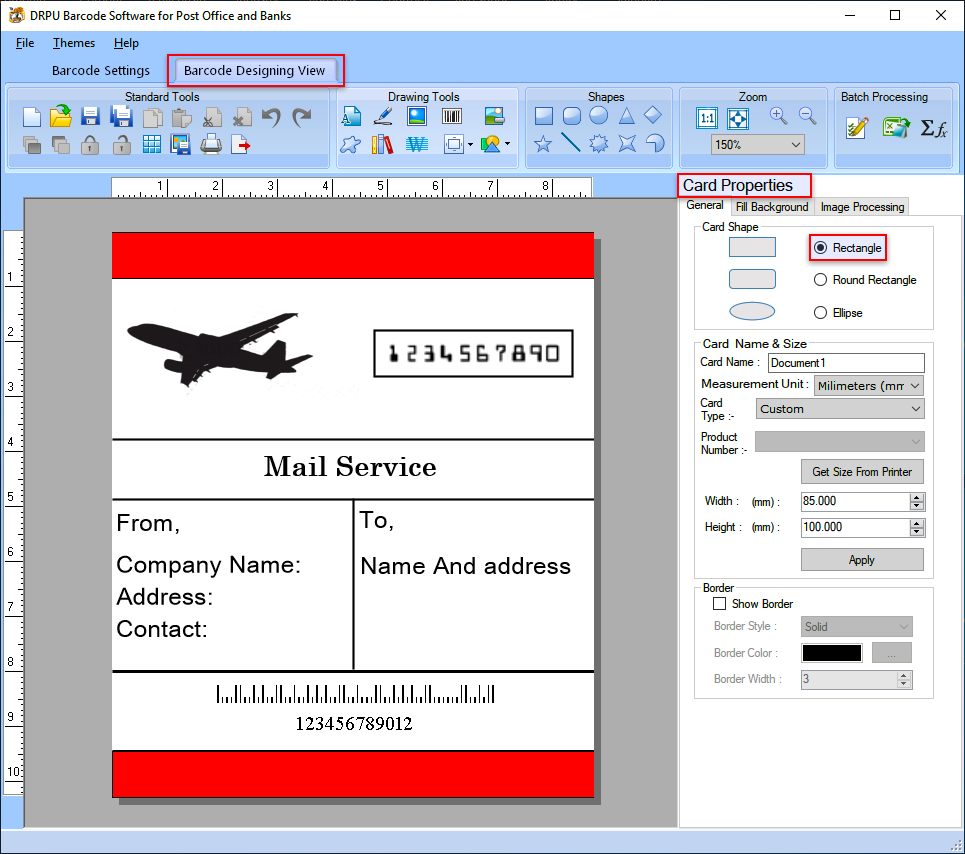Click the Width value field

tap(855, 501)
